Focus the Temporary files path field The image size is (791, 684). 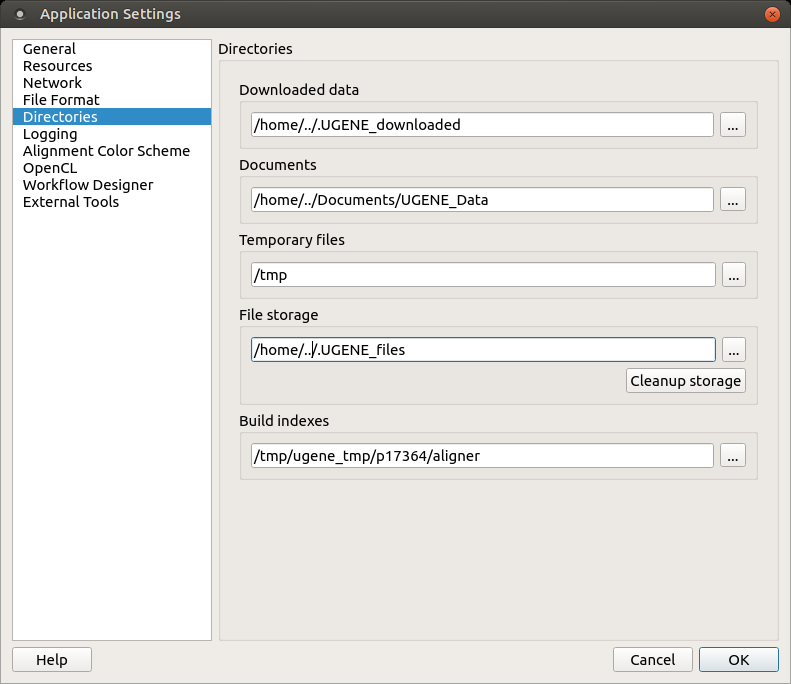483,275
